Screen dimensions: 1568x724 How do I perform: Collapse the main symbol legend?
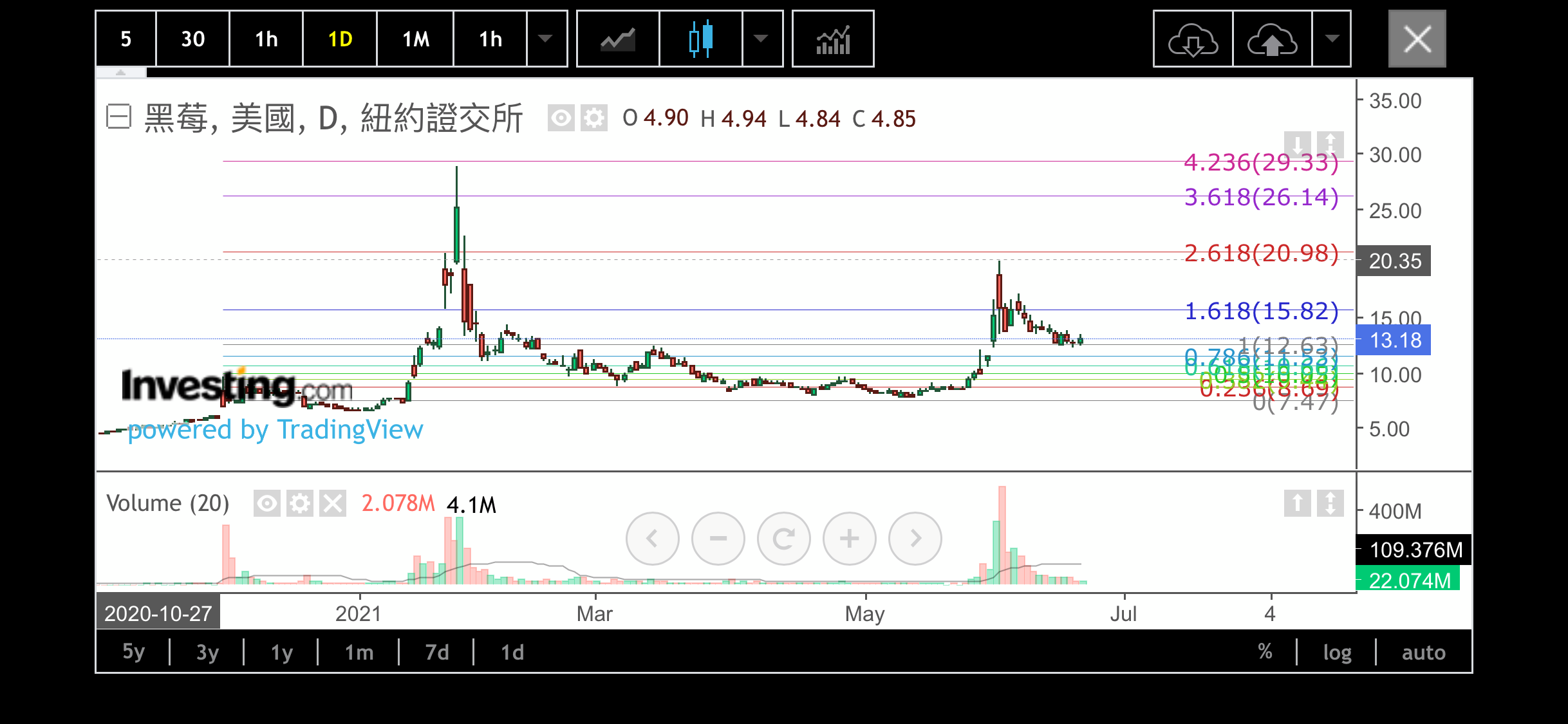[118, 117]
